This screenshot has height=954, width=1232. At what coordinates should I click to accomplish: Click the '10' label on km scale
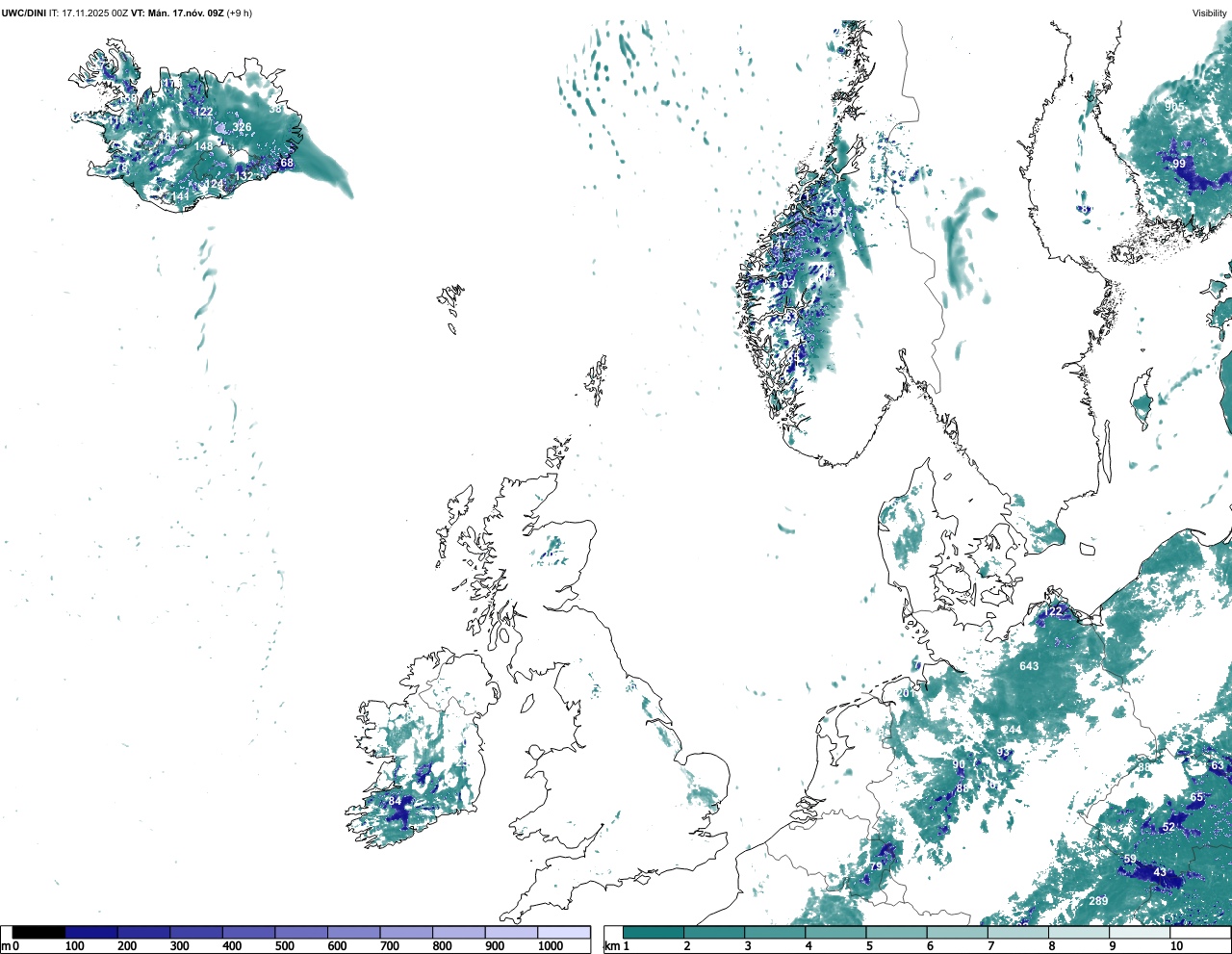pyautogui.click(x=1176, y=946)
